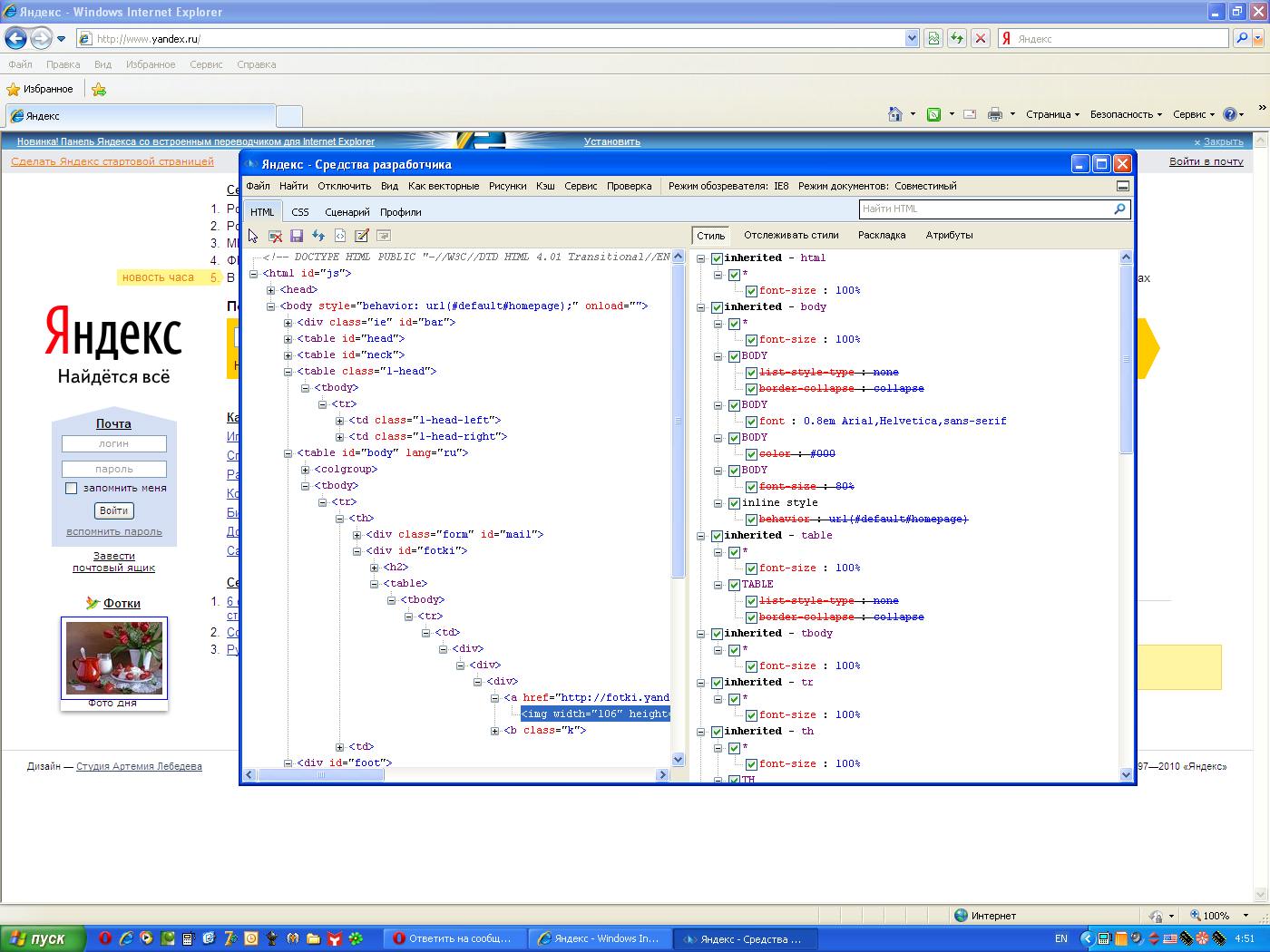Click the save HTML floppy disk icon
This screenshot has width=1270, height=952.
(x=297, y=236)
